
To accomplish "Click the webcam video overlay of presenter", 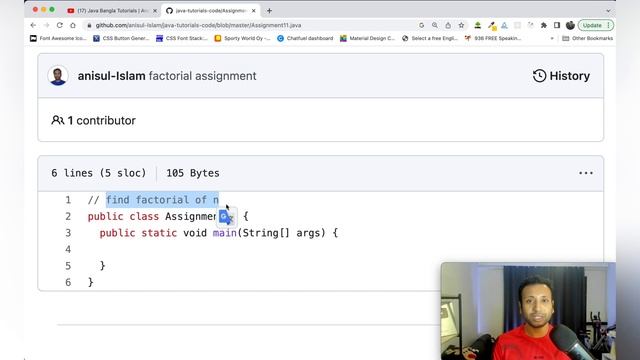I will 528,311.
